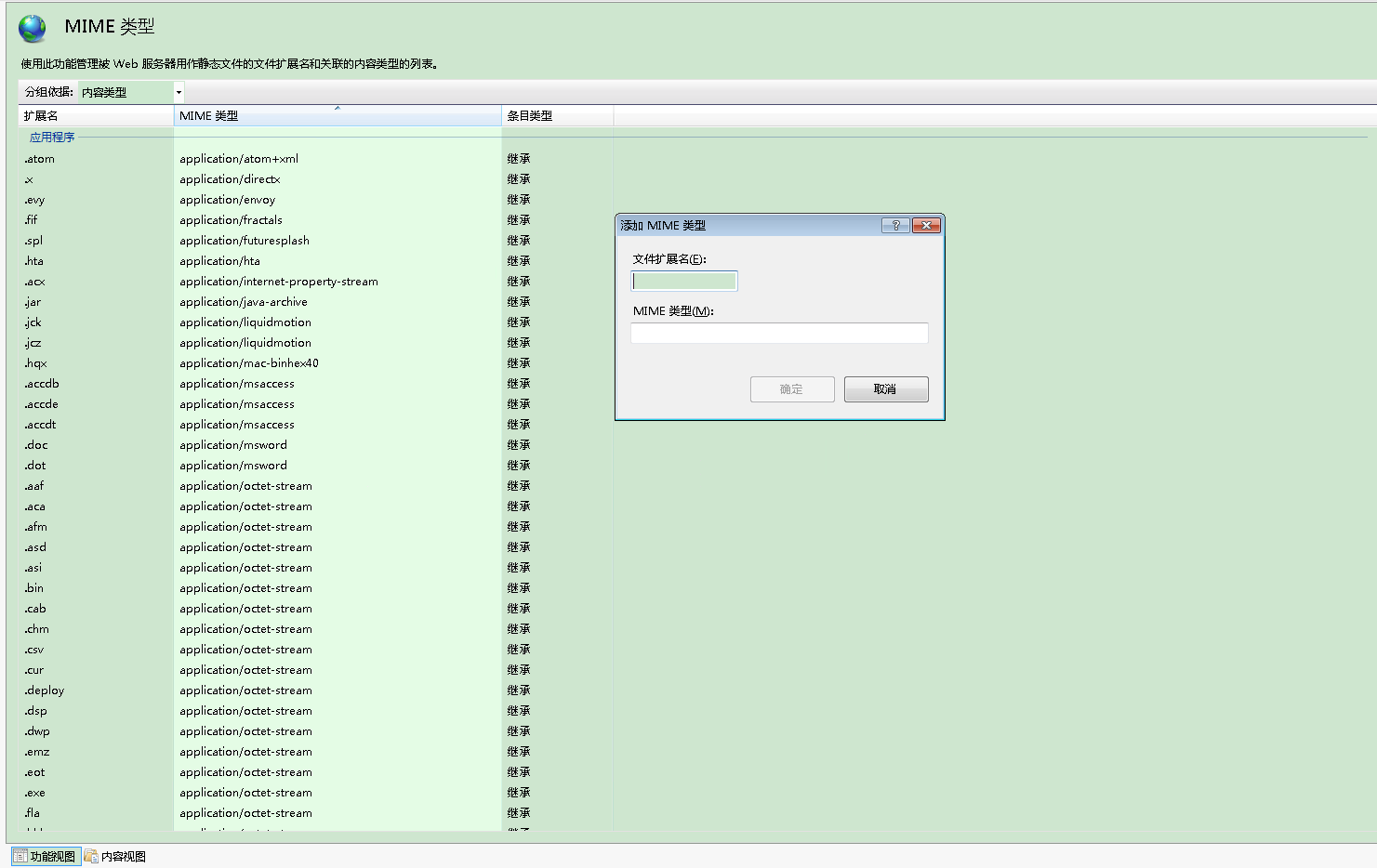This screenshot has height=868, width=1377.
Task: Click application/mac-binhex40 cell
Action: [x=249, y=363]
